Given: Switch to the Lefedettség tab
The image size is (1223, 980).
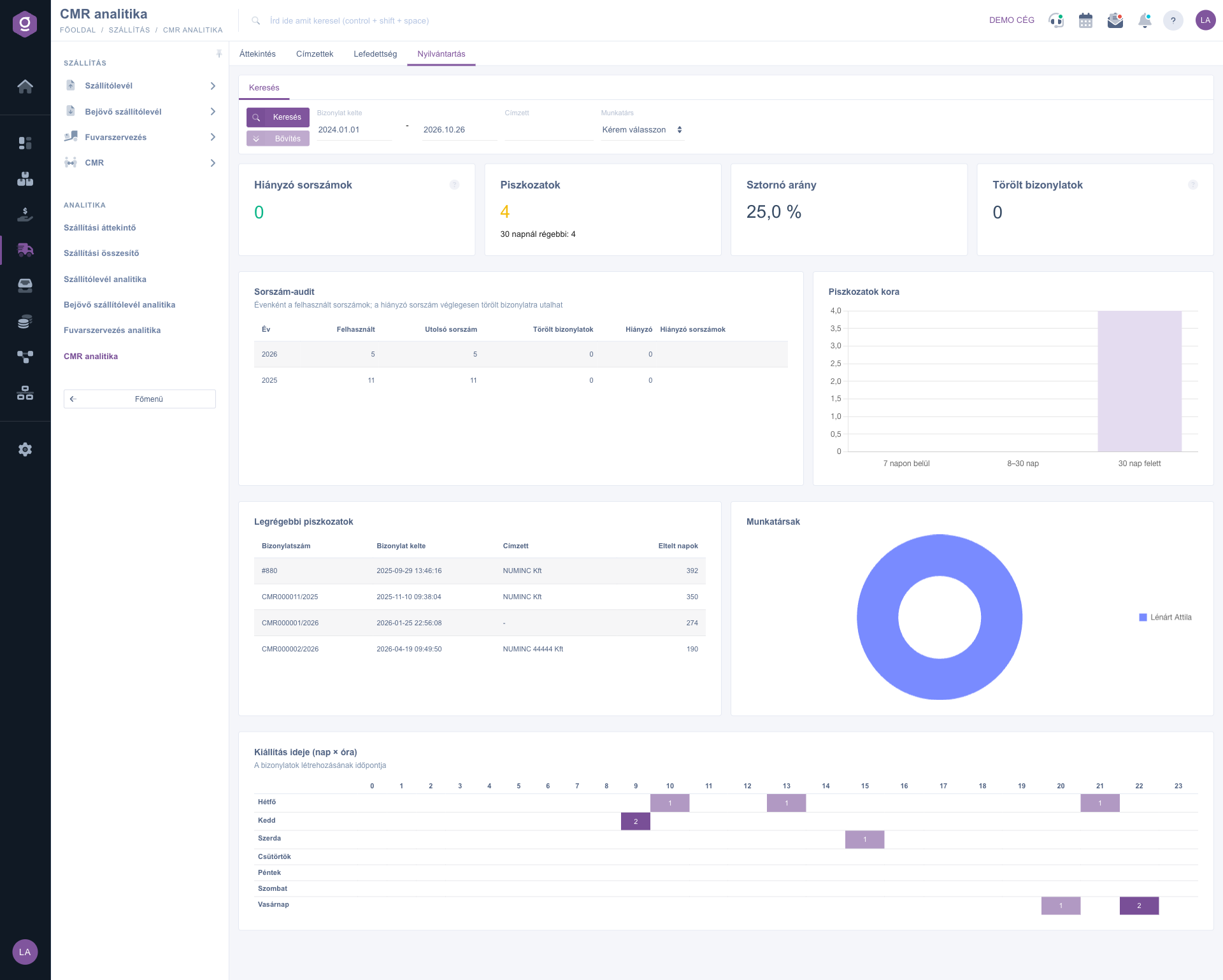Looking at the screenshot, I should pyautogui.click(x=375, y=54).
